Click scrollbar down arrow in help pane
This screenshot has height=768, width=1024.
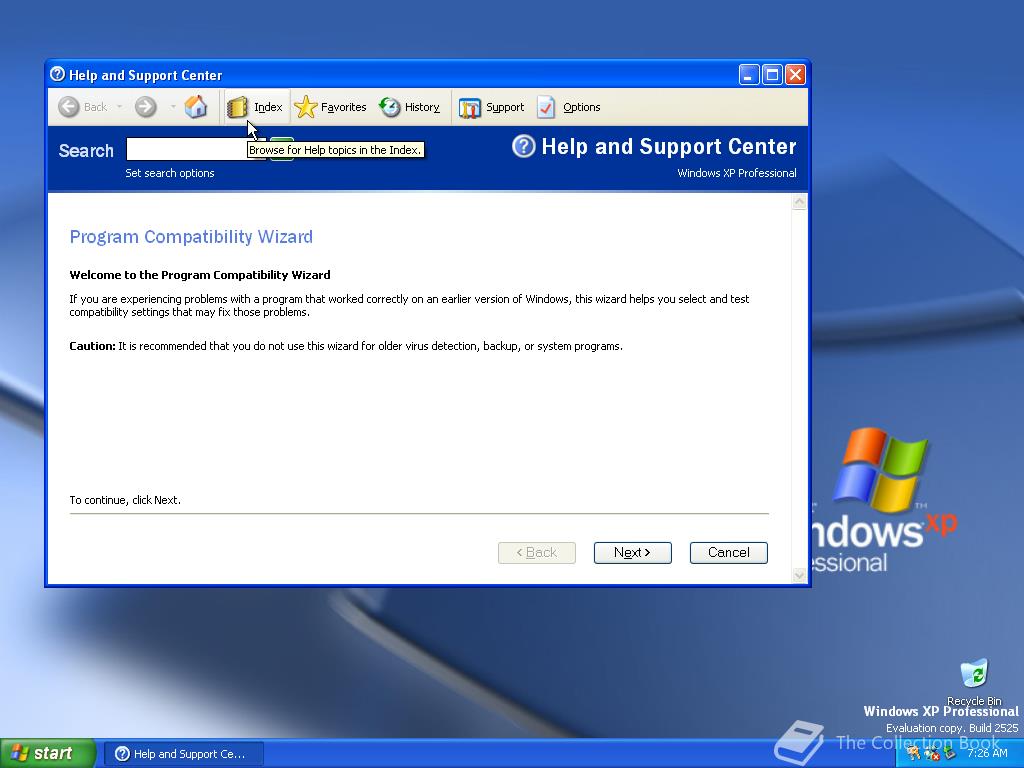pos(799,575)
